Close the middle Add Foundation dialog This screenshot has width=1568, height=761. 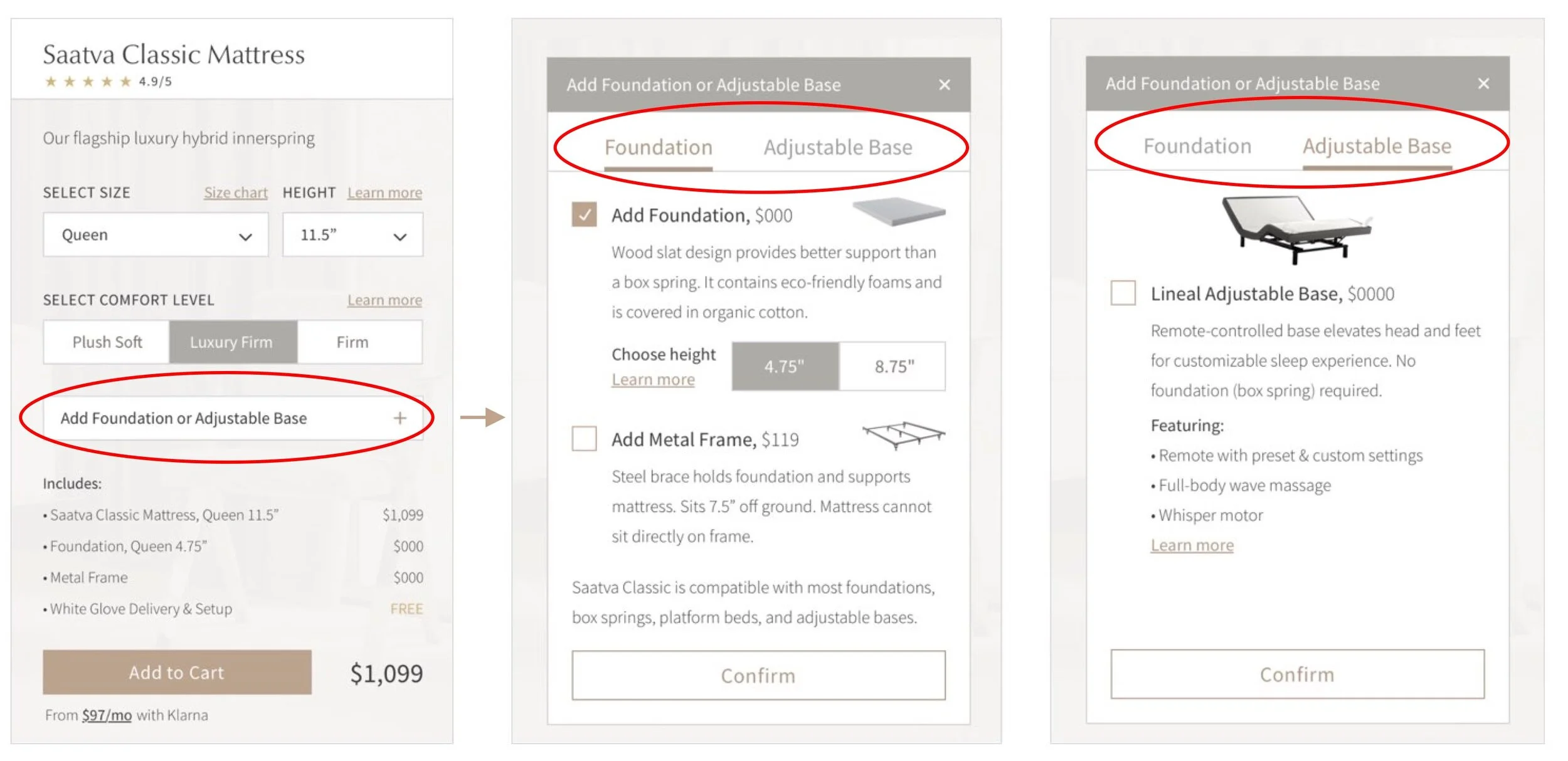click(x=945, y=85)
